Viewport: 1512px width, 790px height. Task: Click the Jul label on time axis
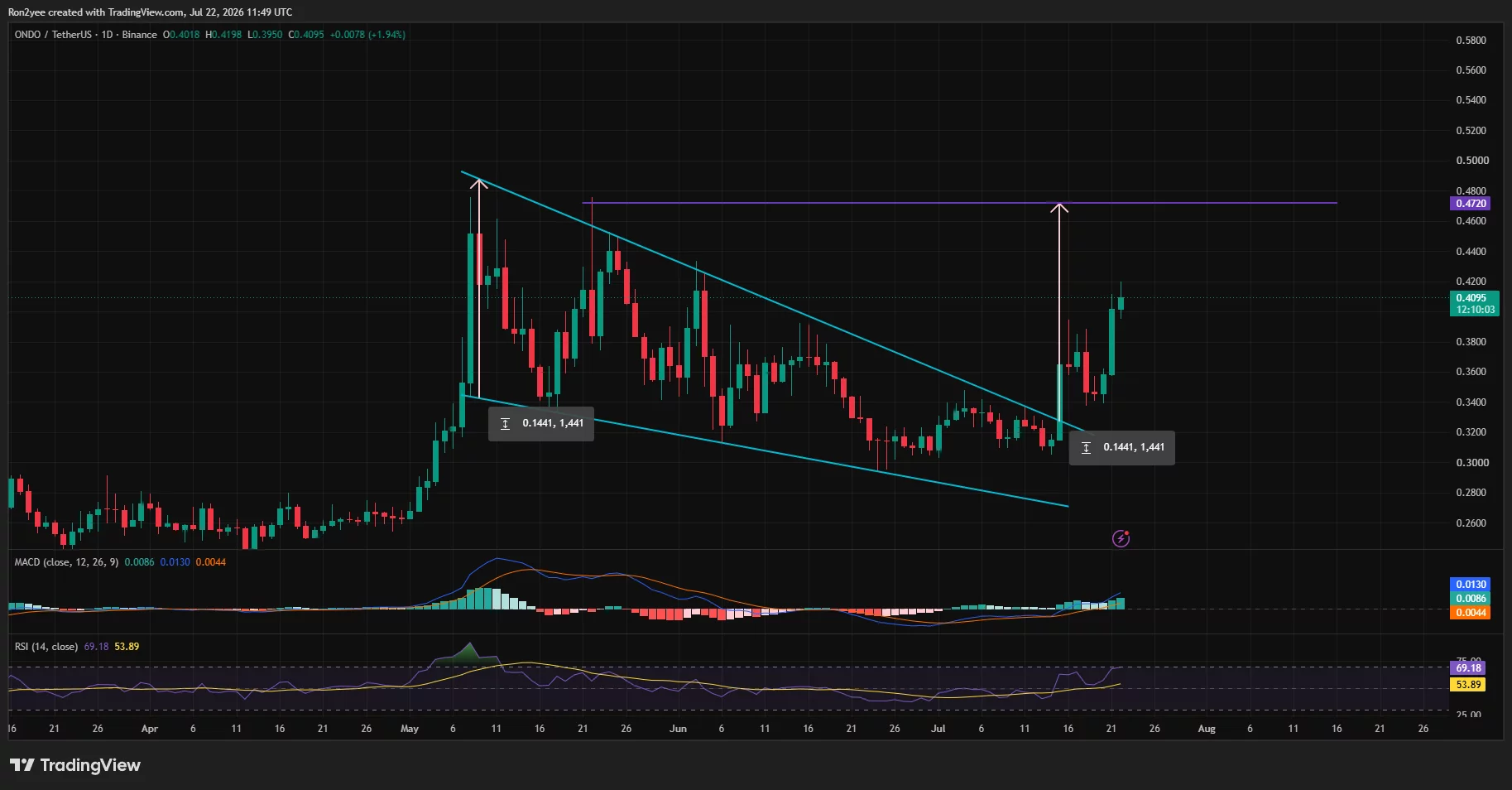[938, 729]
